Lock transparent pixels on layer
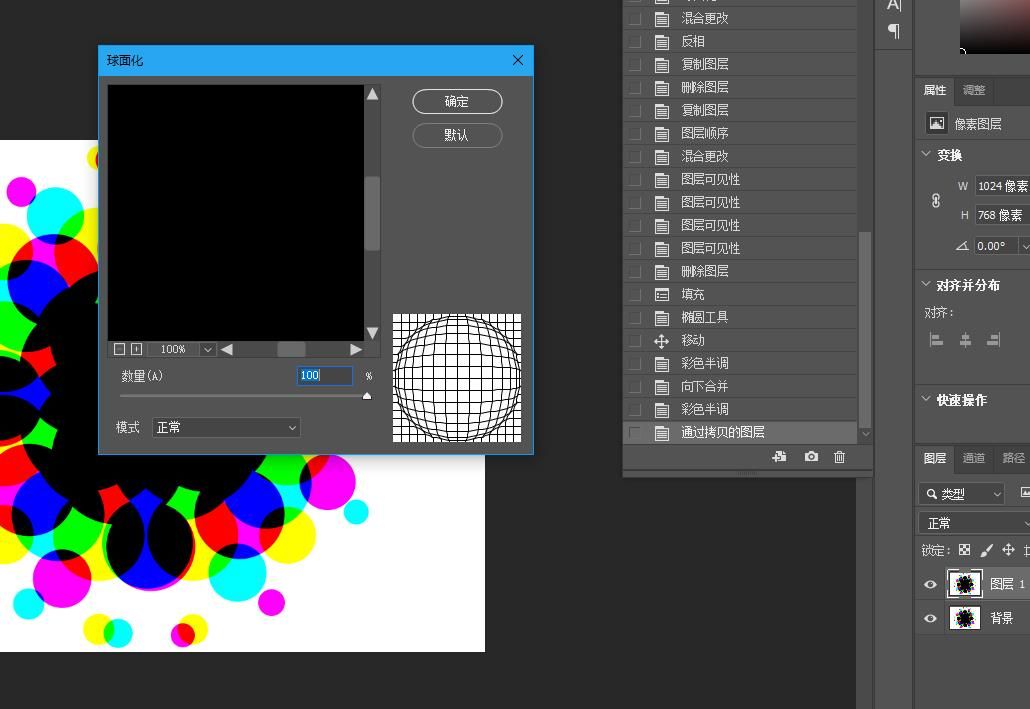Viewport: 1030px width, 709px height. coord(964,550)
